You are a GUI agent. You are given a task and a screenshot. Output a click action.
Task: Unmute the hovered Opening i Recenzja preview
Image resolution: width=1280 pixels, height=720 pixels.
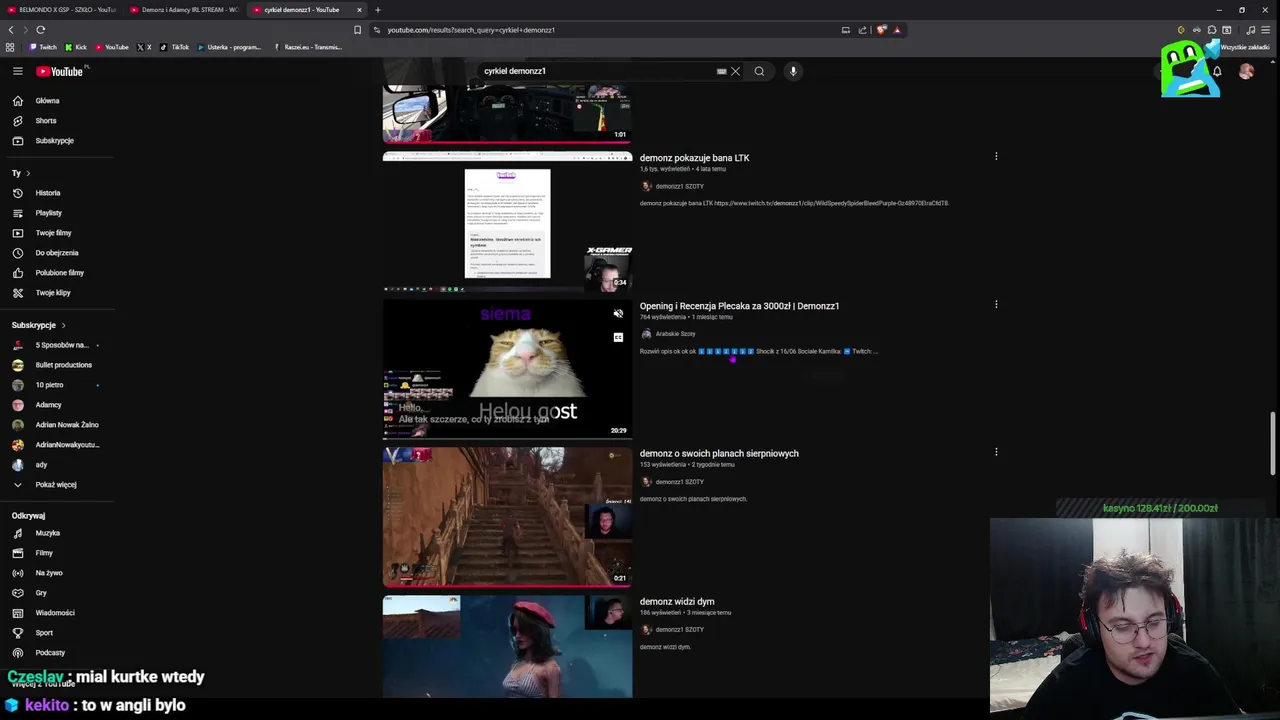coord(618,314)
